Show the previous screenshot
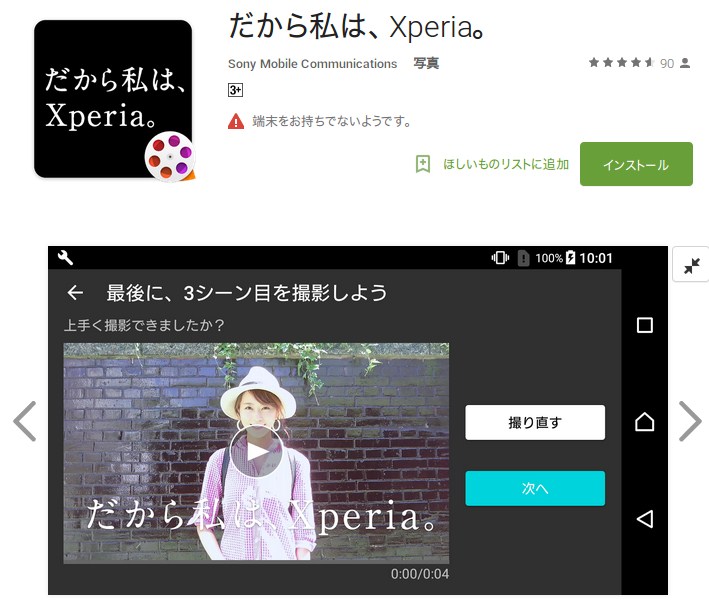709x603 pixels. (25, 421)
